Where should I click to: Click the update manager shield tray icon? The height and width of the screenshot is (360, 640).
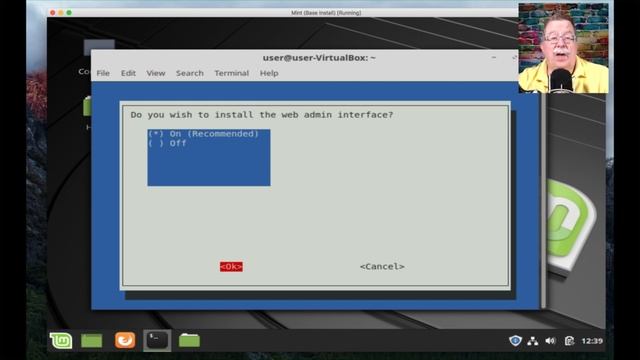515,340
